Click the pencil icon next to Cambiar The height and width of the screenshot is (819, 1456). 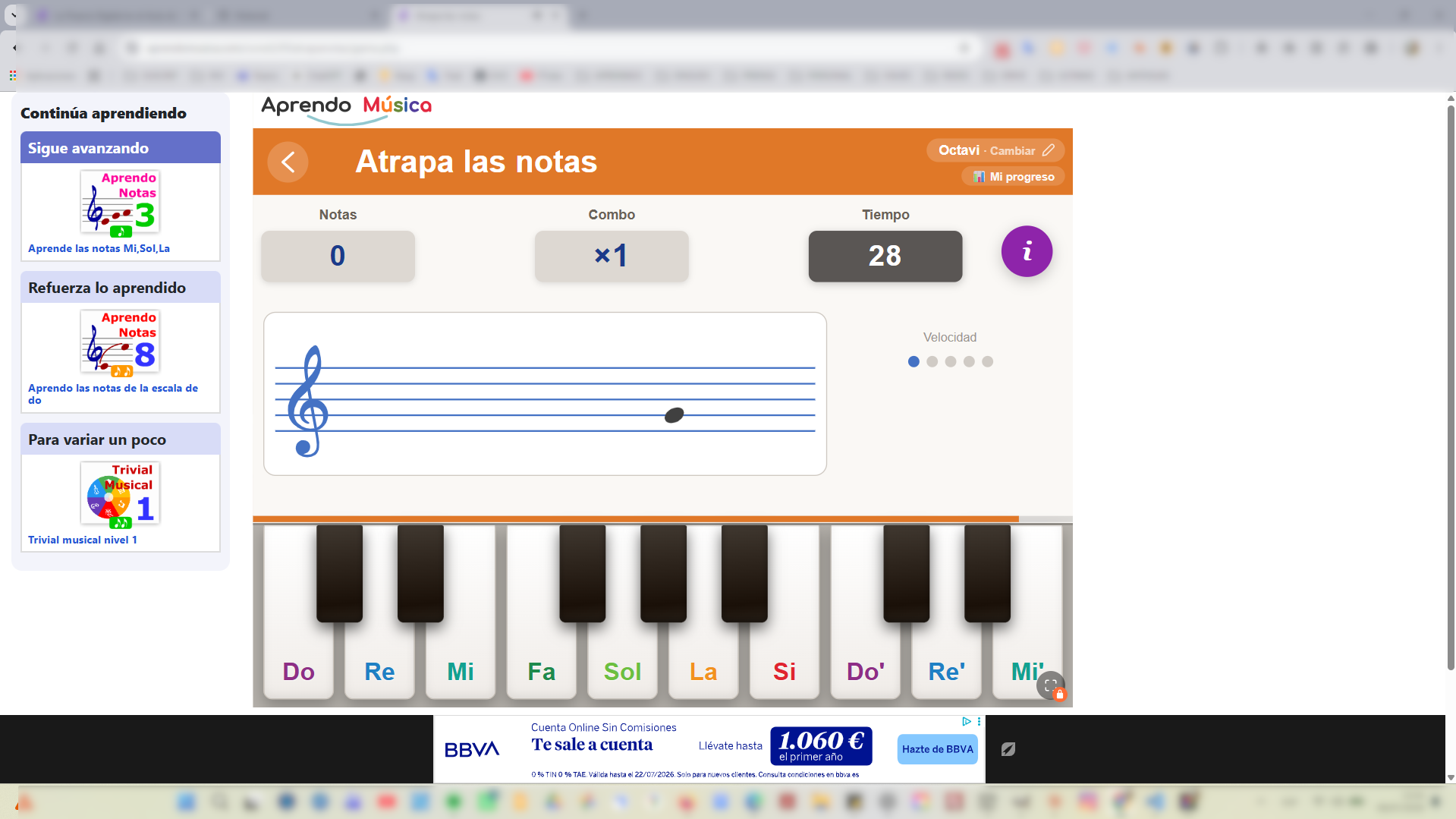coord(1048,150)
